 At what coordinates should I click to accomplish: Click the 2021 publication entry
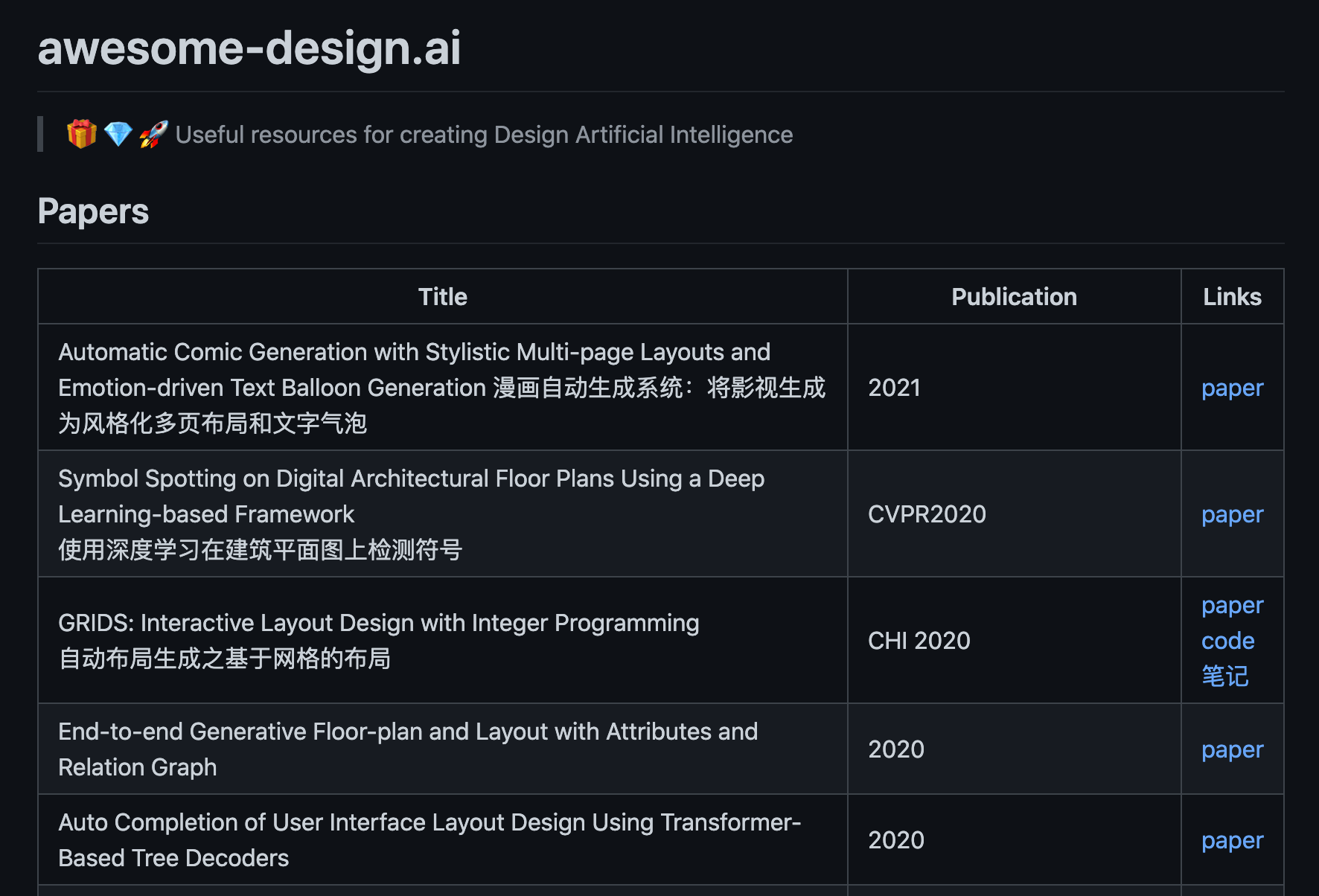click(x=894, y=388)
